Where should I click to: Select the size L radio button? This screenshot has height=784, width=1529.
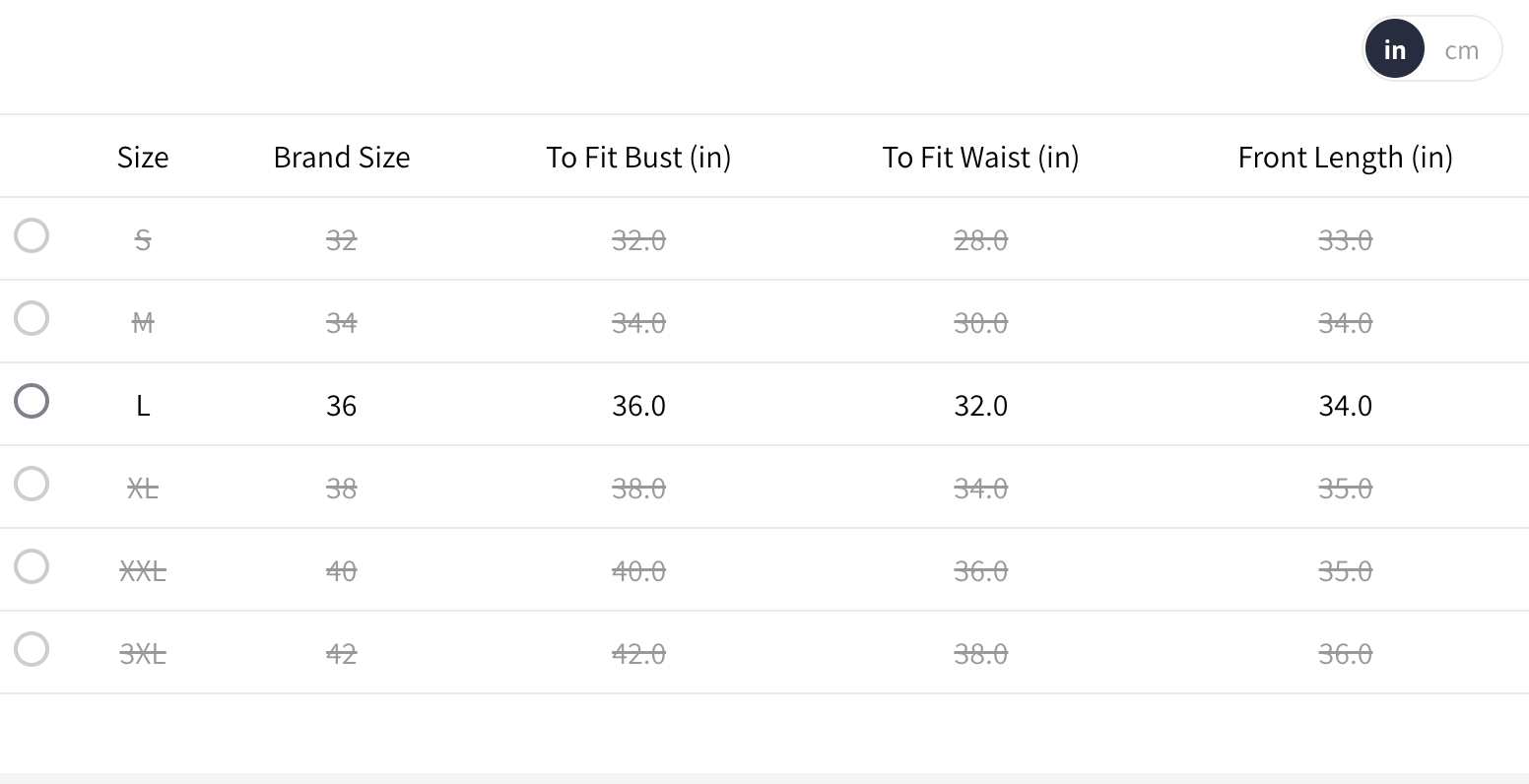click(32, 401)
